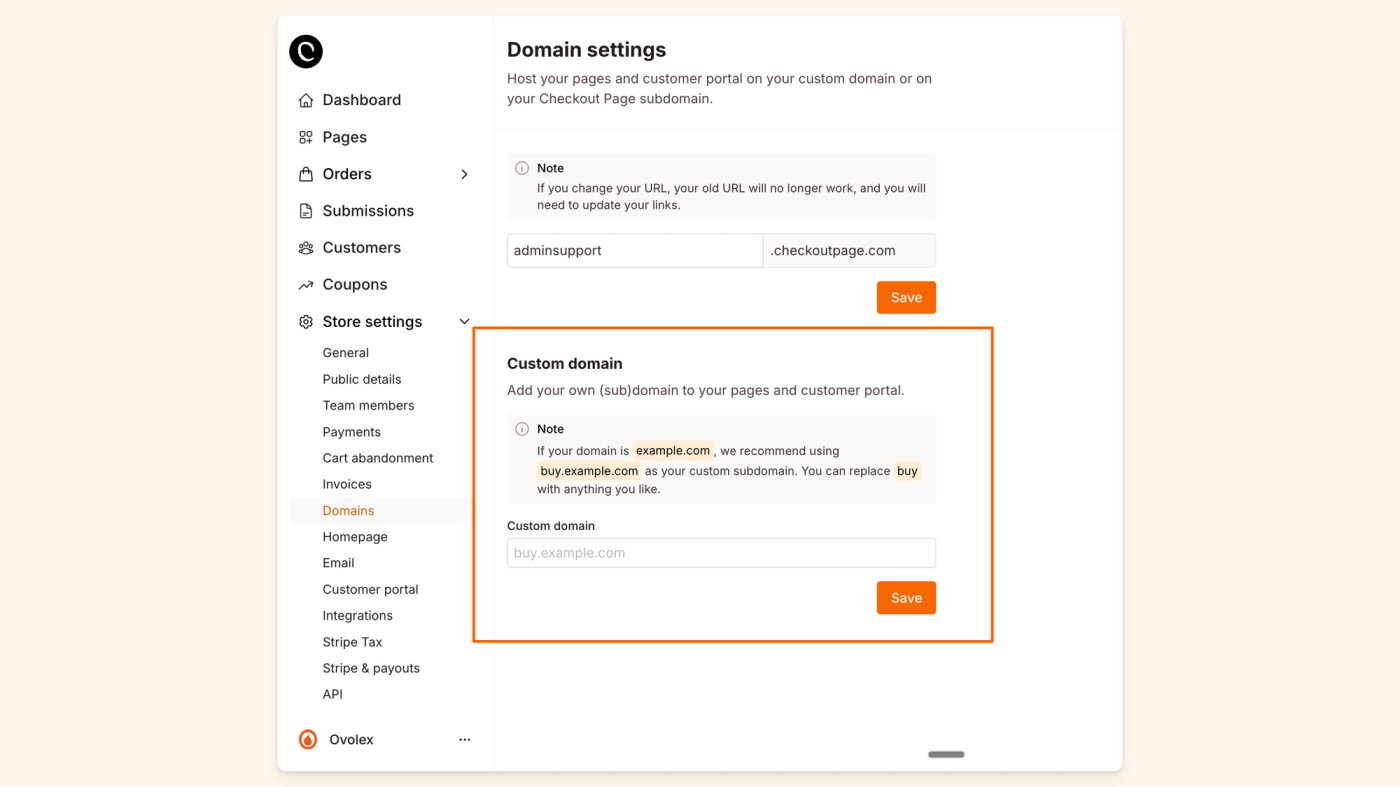The image size is (1400, 787).
Task: Click the info icon in the URL note
Action: pyautogui.click(x=521, y=167)
